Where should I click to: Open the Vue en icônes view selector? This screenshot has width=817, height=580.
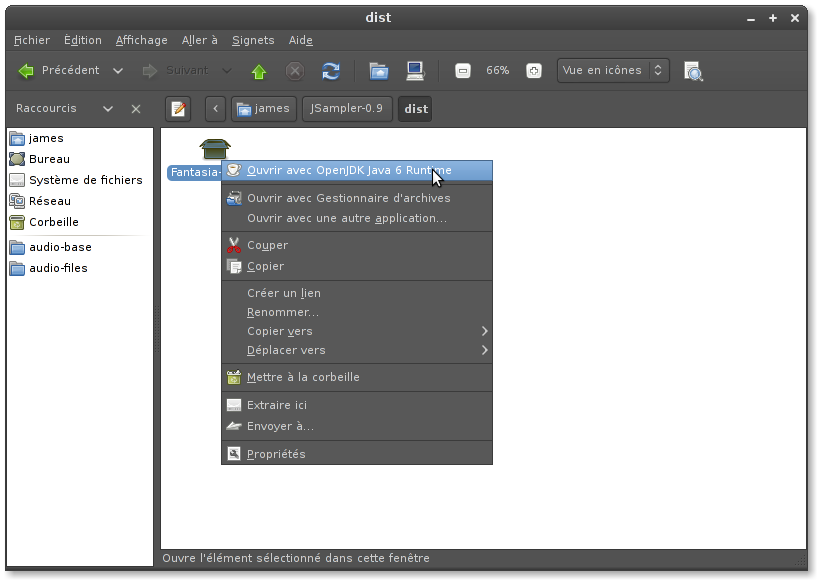tap(613, 70)
